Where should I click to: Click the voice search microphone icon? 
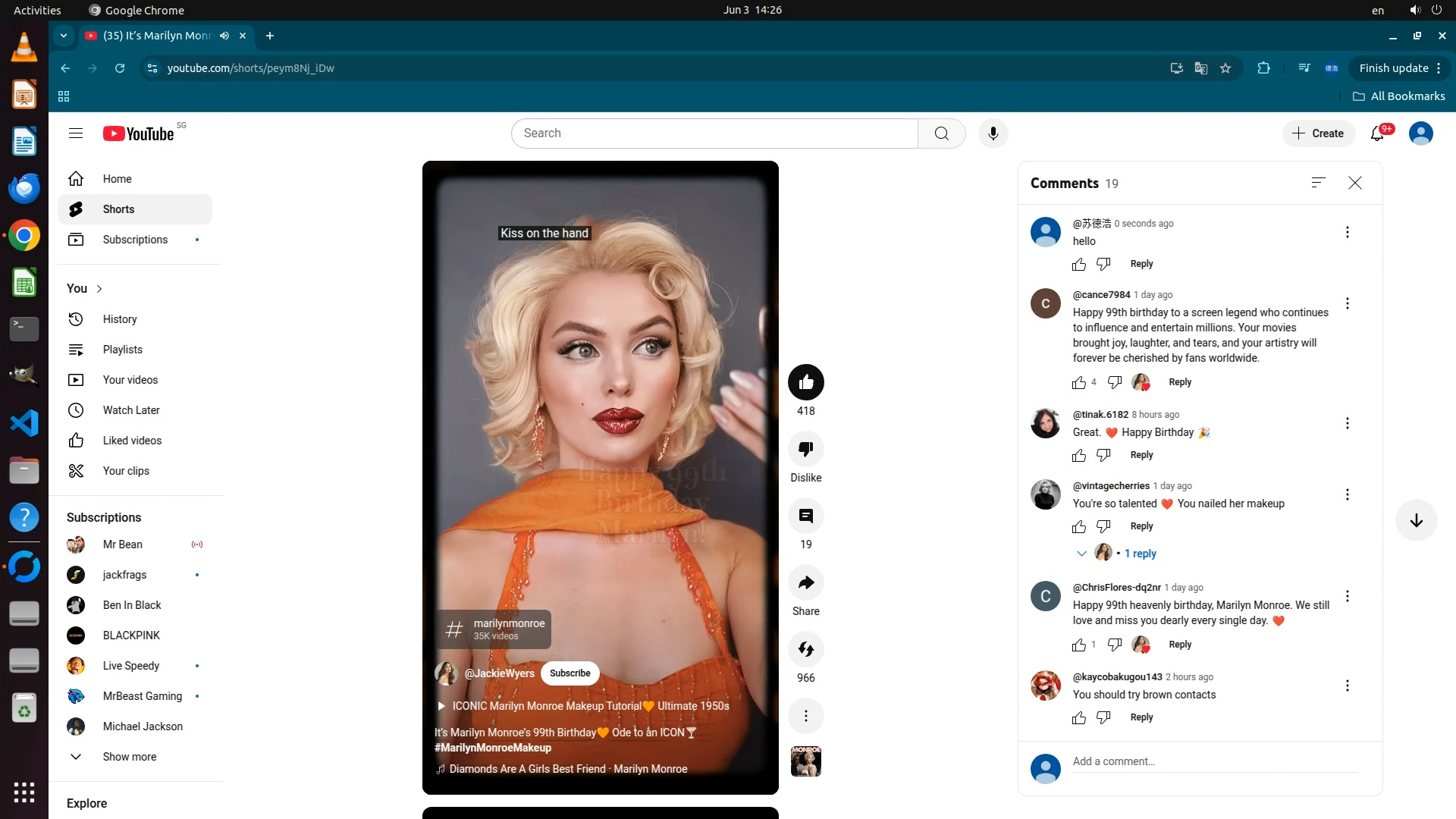993,133
